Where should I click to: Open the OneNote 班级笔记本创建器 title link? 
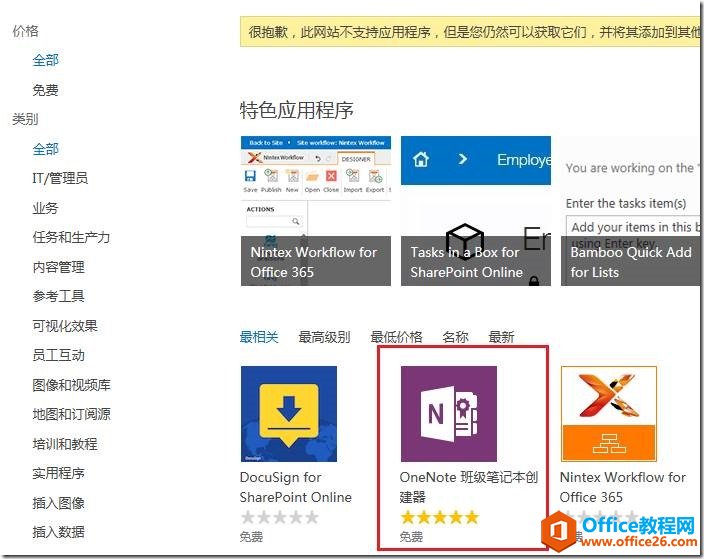[x=468, y=487]
